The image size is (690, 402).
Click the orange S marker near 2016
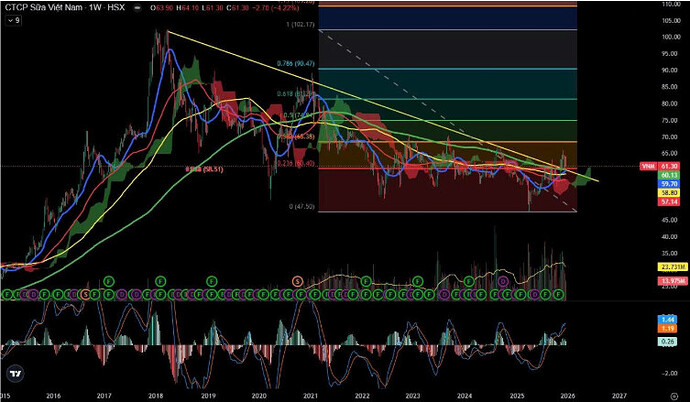tap(86, 294)
